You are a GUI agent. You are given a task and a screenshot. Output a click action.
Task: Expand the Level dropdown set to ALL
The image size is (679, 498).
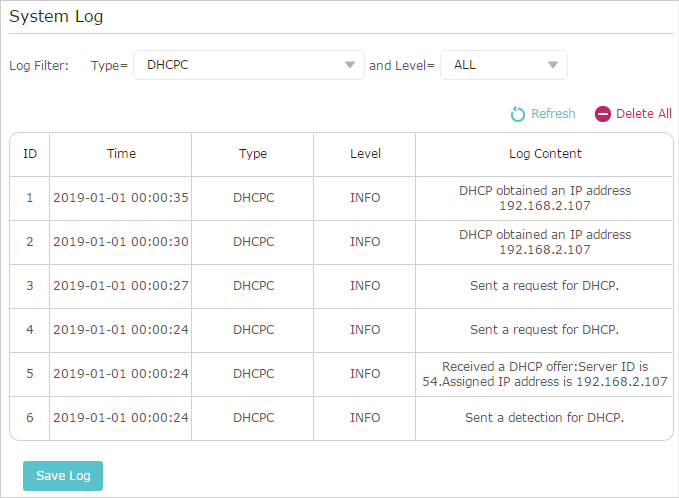click(x=504, y=65)
